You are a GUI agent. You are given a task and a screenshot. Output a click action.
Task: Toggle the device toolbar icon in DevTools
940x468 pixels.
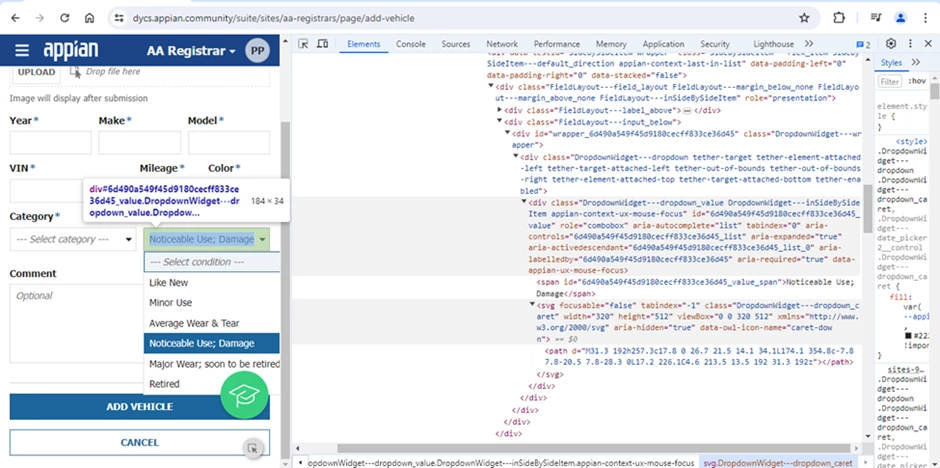[323, 44]
